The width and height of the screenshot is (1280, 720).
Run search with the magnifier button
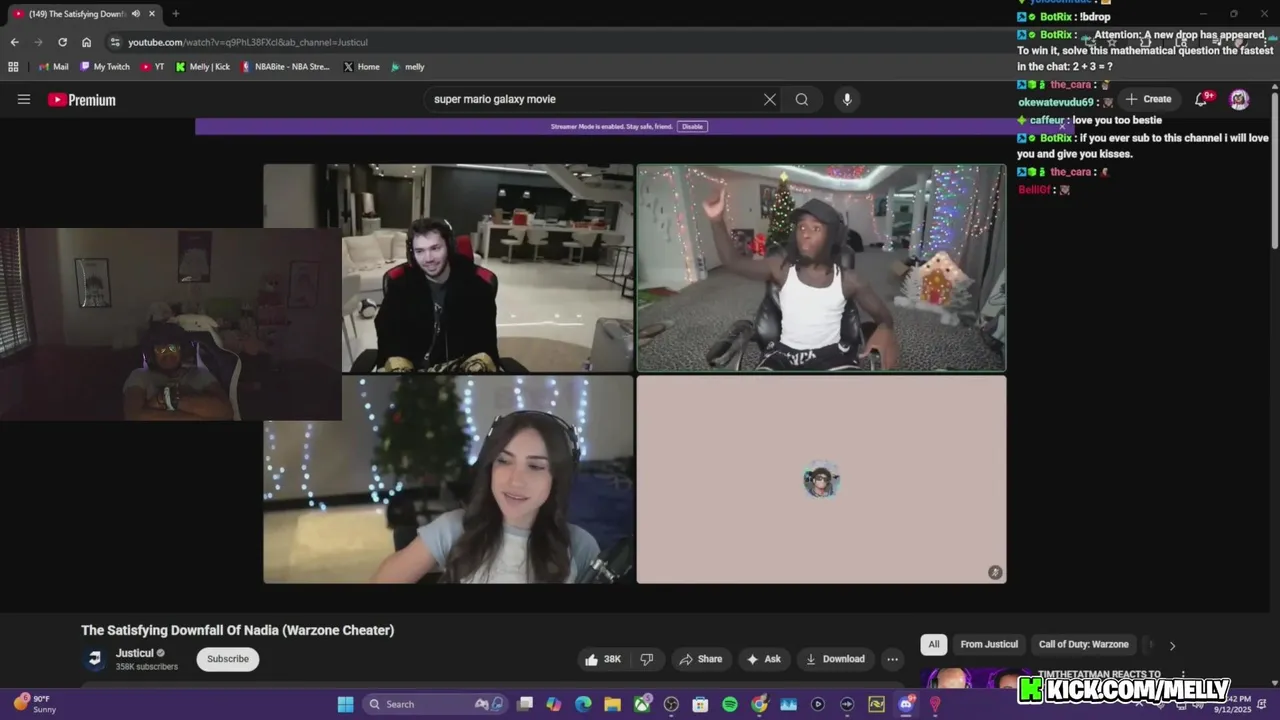(802, 99)
